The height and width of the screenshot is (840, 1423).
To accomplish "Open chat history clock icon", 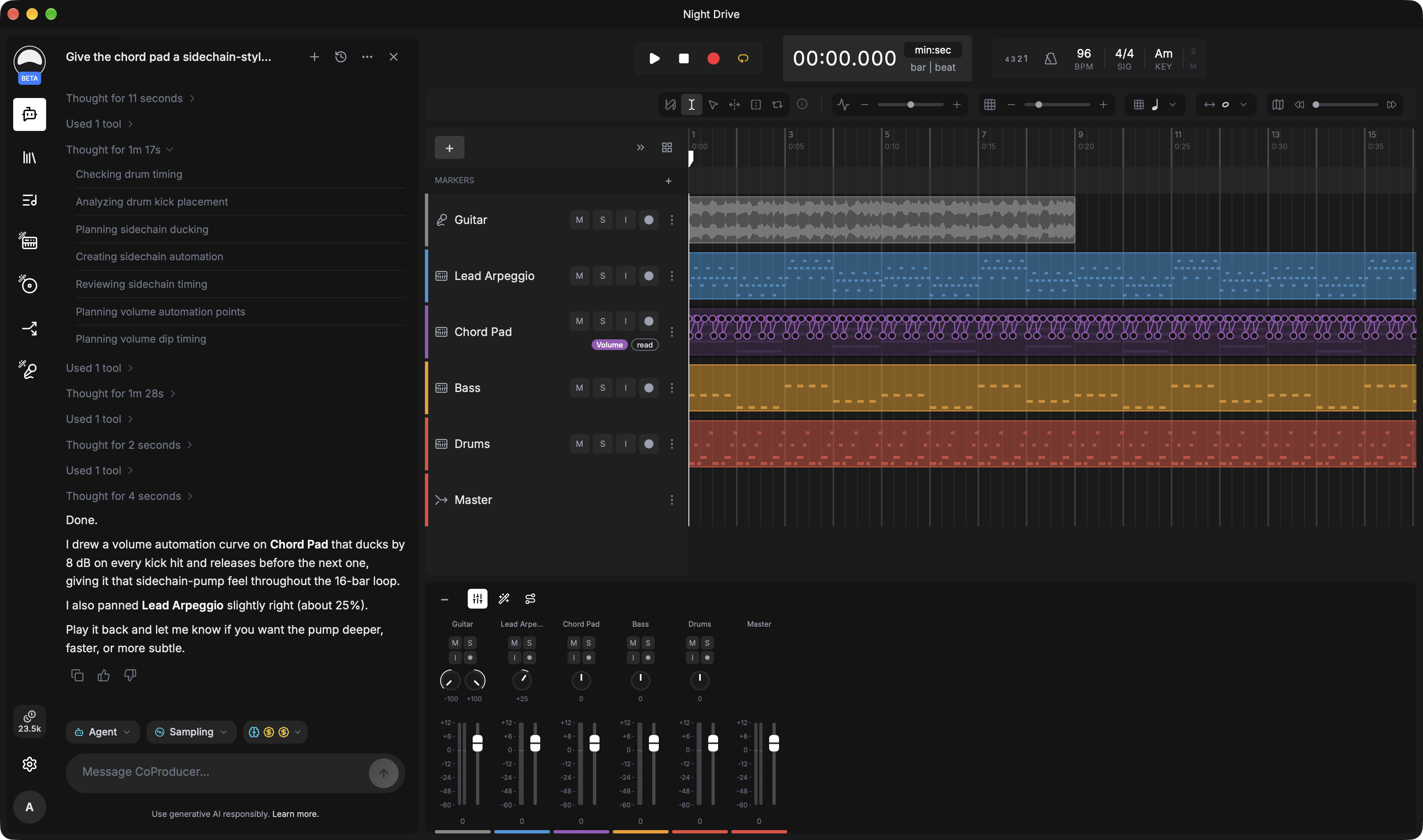I will [x=341, y=56].
